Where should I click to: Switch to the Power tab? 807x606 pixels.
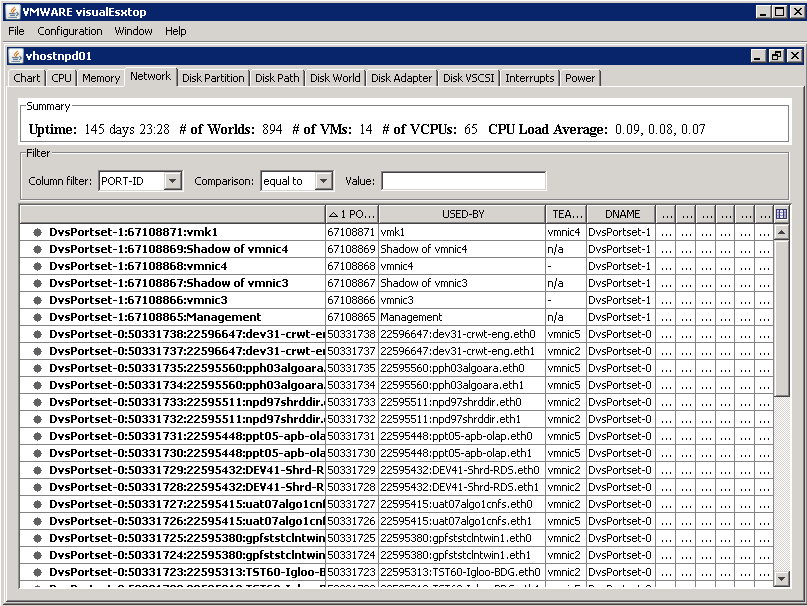click(580, 78)
